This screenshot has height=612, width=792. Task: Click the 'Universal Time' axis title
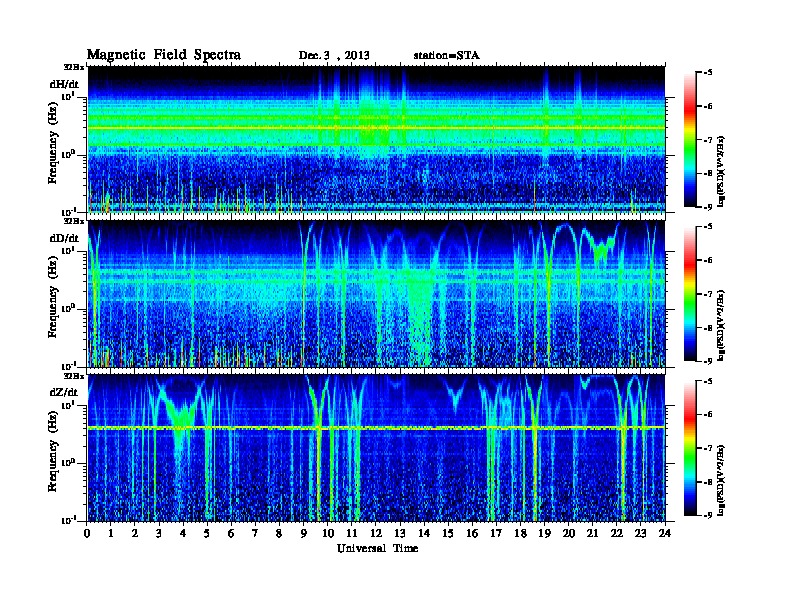[x=377, y=549]
